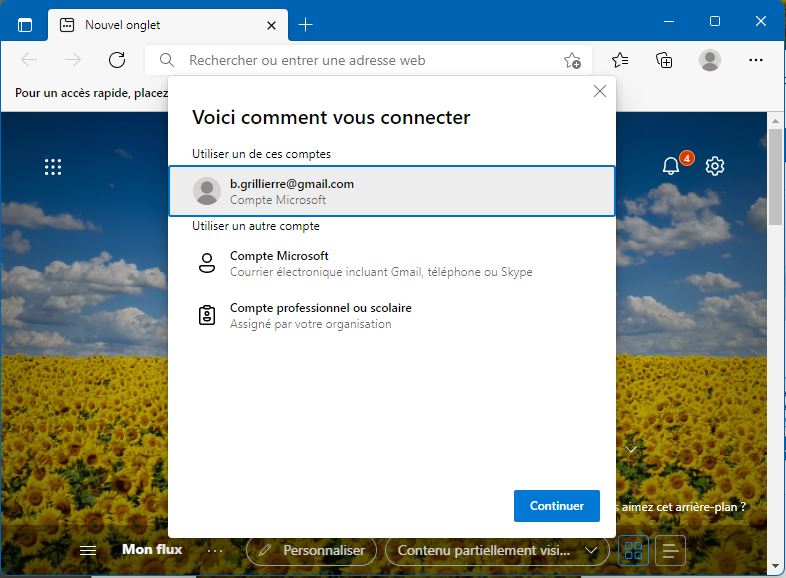Image resolution: width=786 pixels, height=578 pixels.
Task: Open the Favorites list icon
Action: pyautogui.click(x=620, y=60)
